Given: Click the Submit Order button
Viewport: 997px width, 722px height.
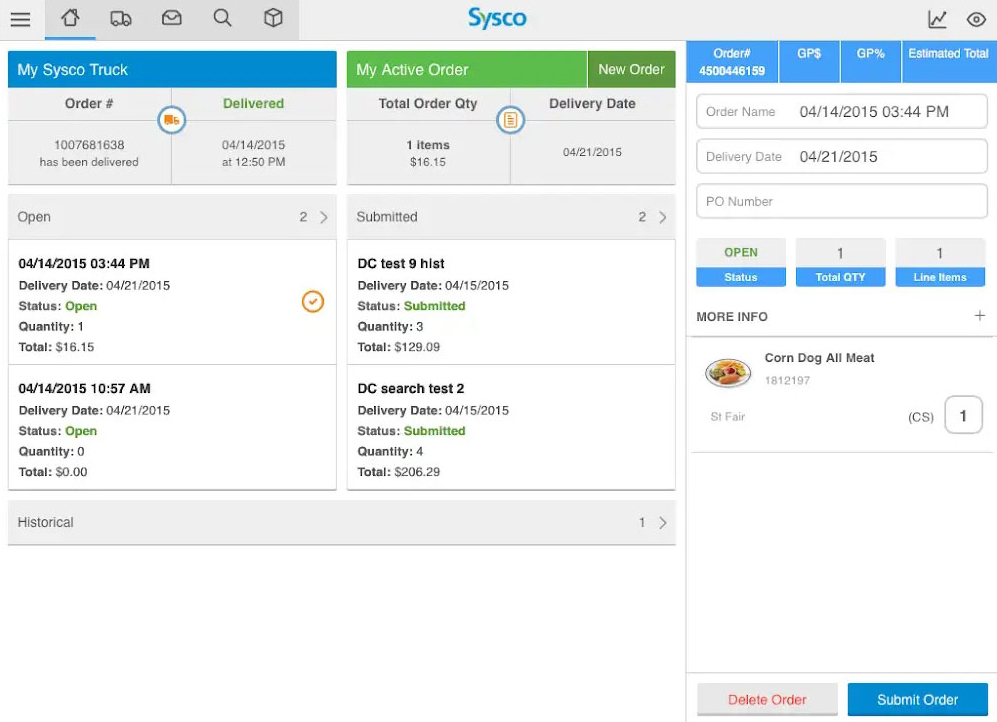Looking at the screenshot, I should point(918,700).
